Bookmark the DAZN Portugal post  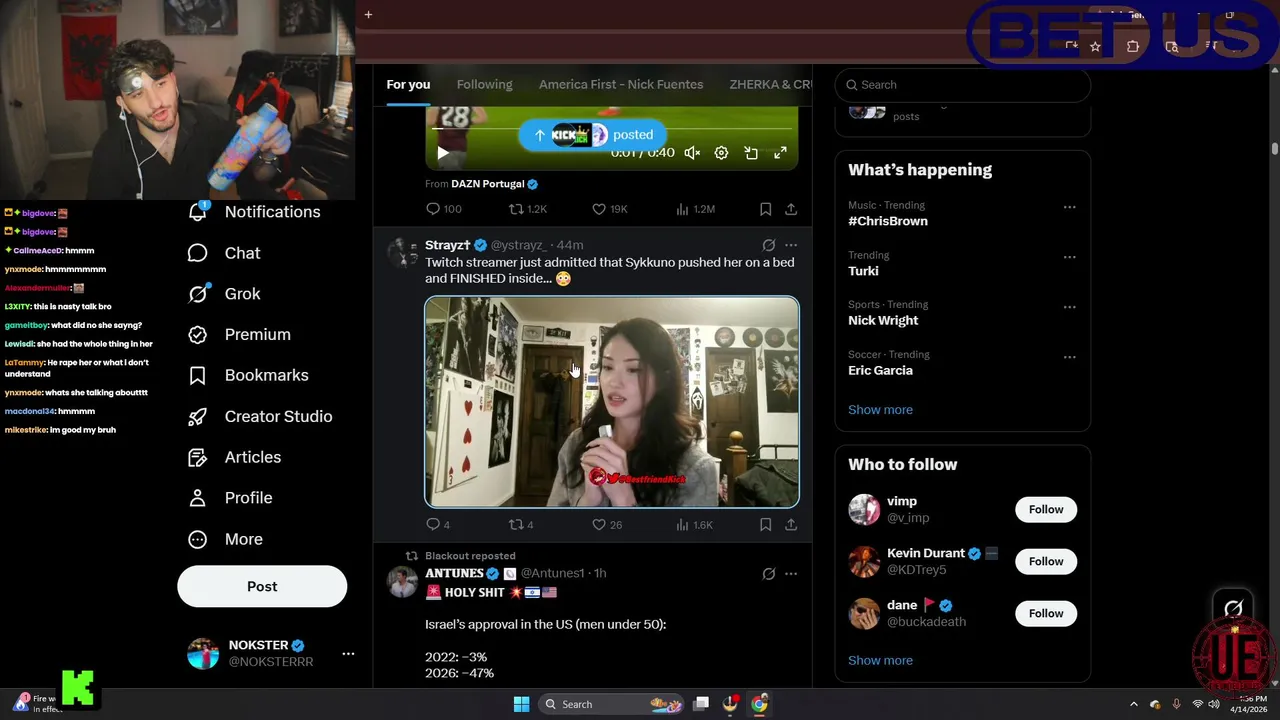pyautogui.click(x=765, y=209)
